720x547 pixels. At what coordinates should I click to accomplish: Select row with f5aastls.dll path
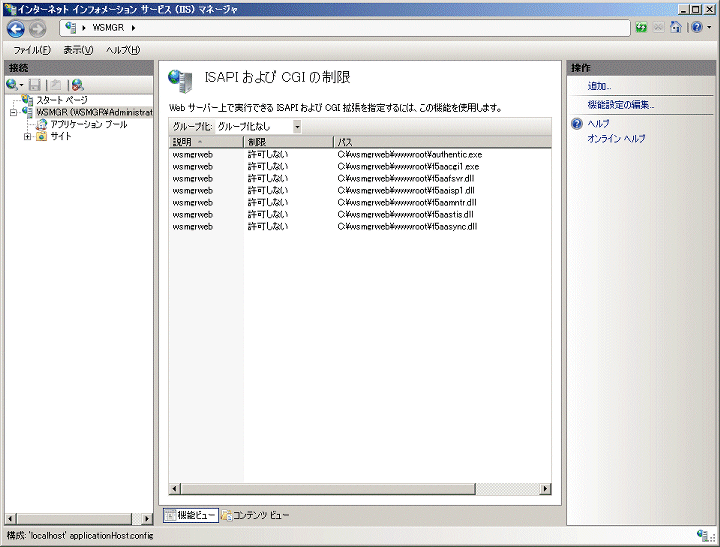tap(360, 214)
